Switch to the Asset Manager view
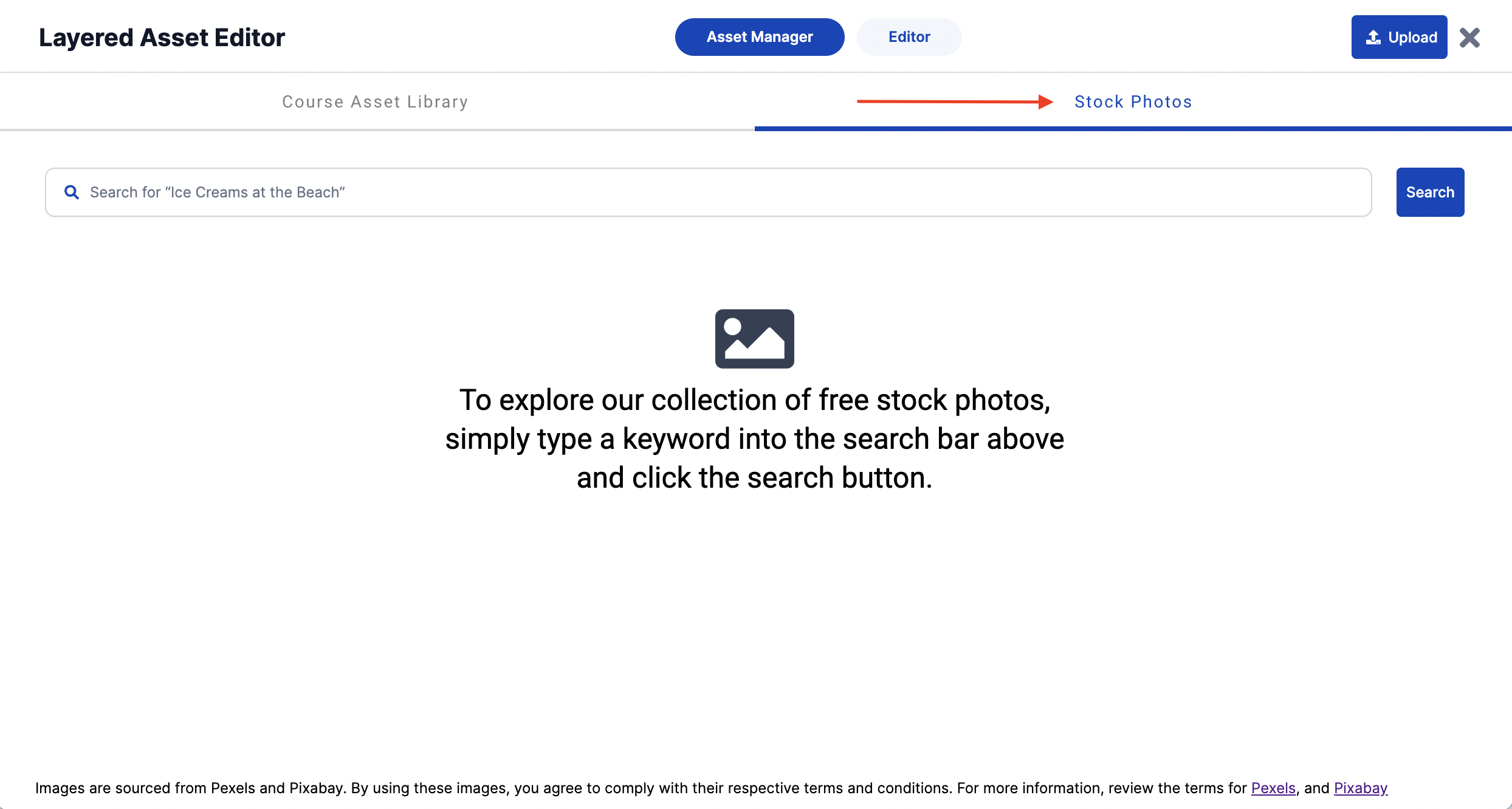This screenshot has width=1512, height=809. [759, 37]
